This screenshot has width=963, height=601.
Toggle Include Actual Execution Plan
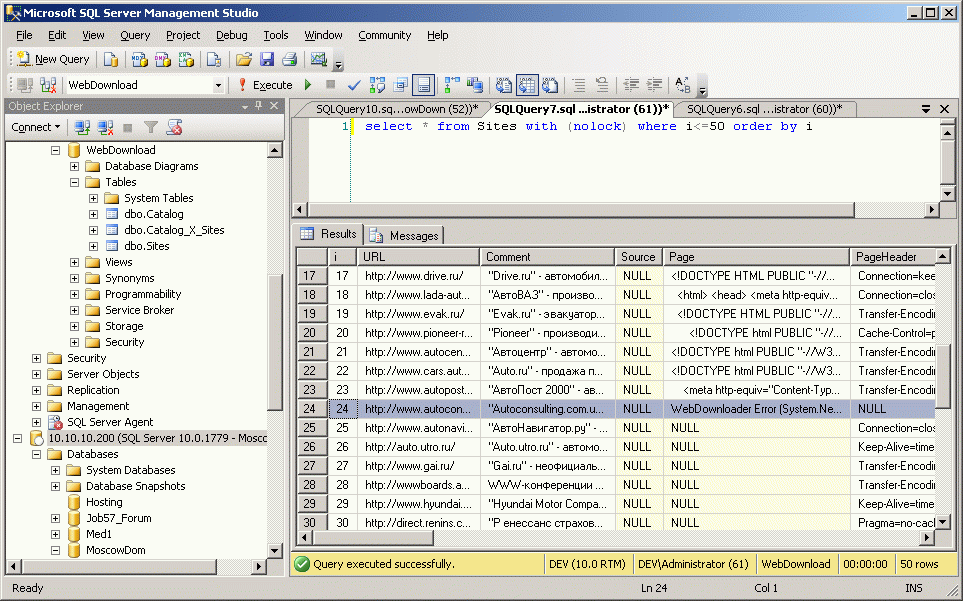452,85
